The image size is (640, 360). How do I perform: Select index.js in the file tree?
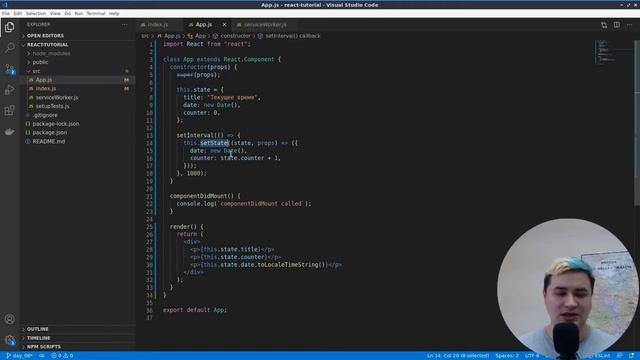point(46,89)
